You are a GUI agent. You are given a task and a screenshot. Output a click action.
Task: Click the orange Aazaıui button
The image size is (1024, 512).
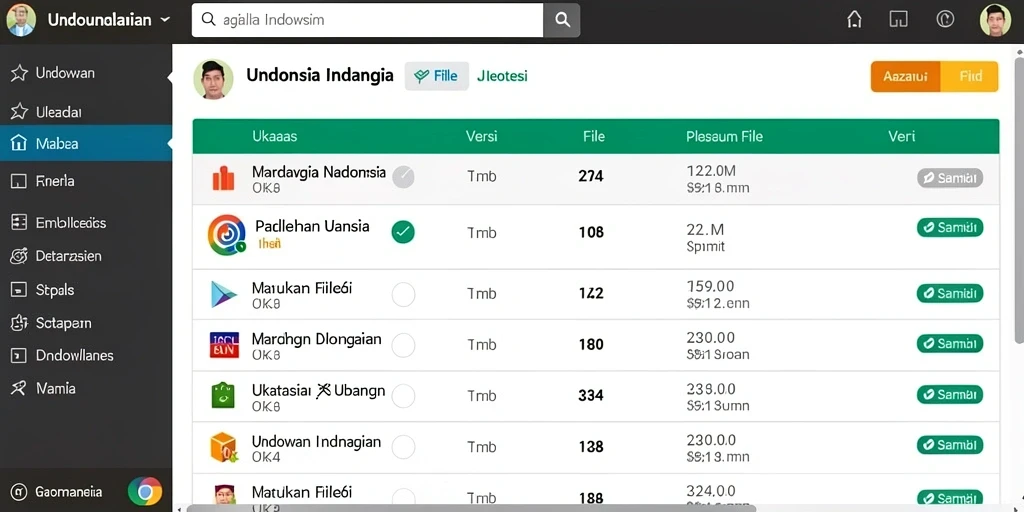905,76
